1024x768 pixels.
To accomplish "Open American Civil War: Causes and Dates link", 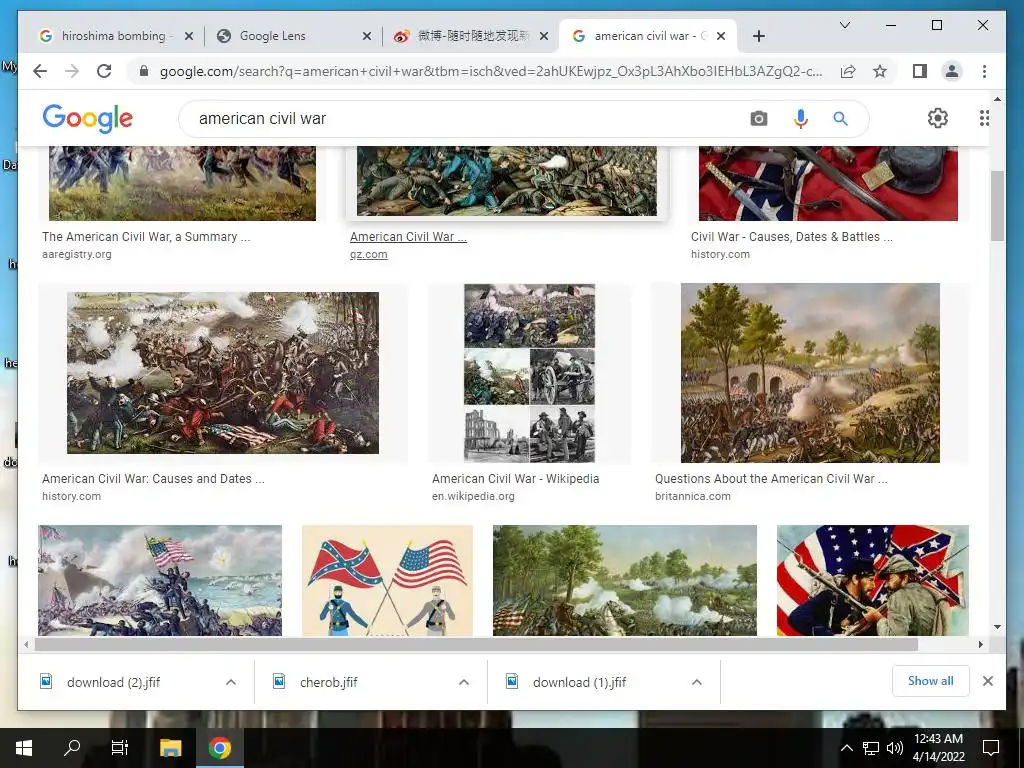I will (153, 479).
